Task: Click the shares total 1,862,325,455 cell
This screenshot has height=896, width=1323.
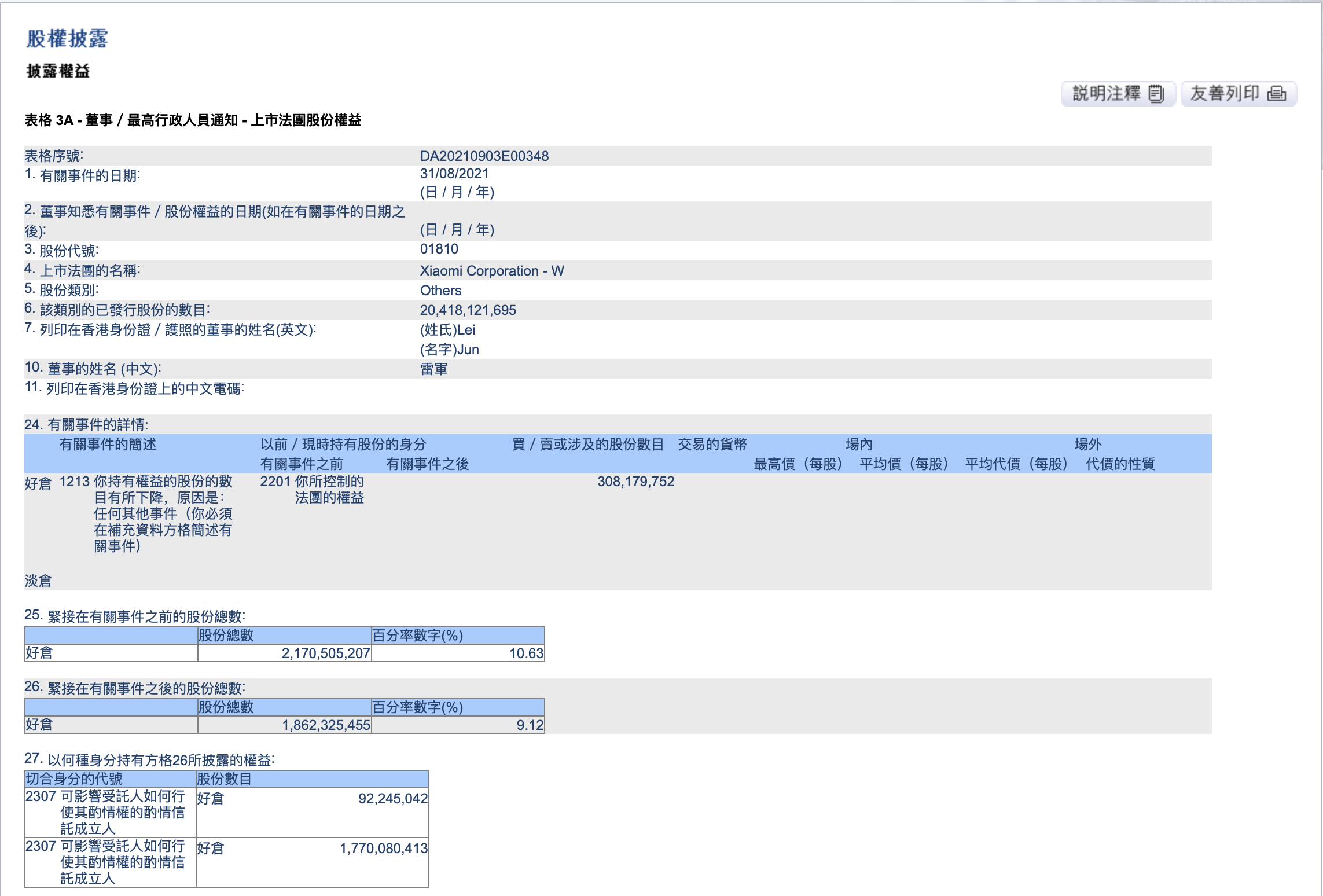Action: 324,724
